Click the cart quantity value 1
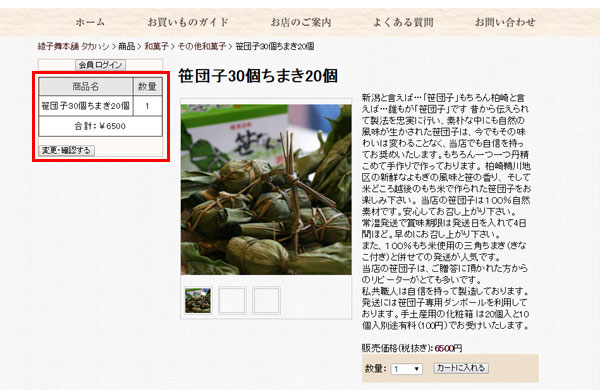The image size is (600, 390). point(147,106)
